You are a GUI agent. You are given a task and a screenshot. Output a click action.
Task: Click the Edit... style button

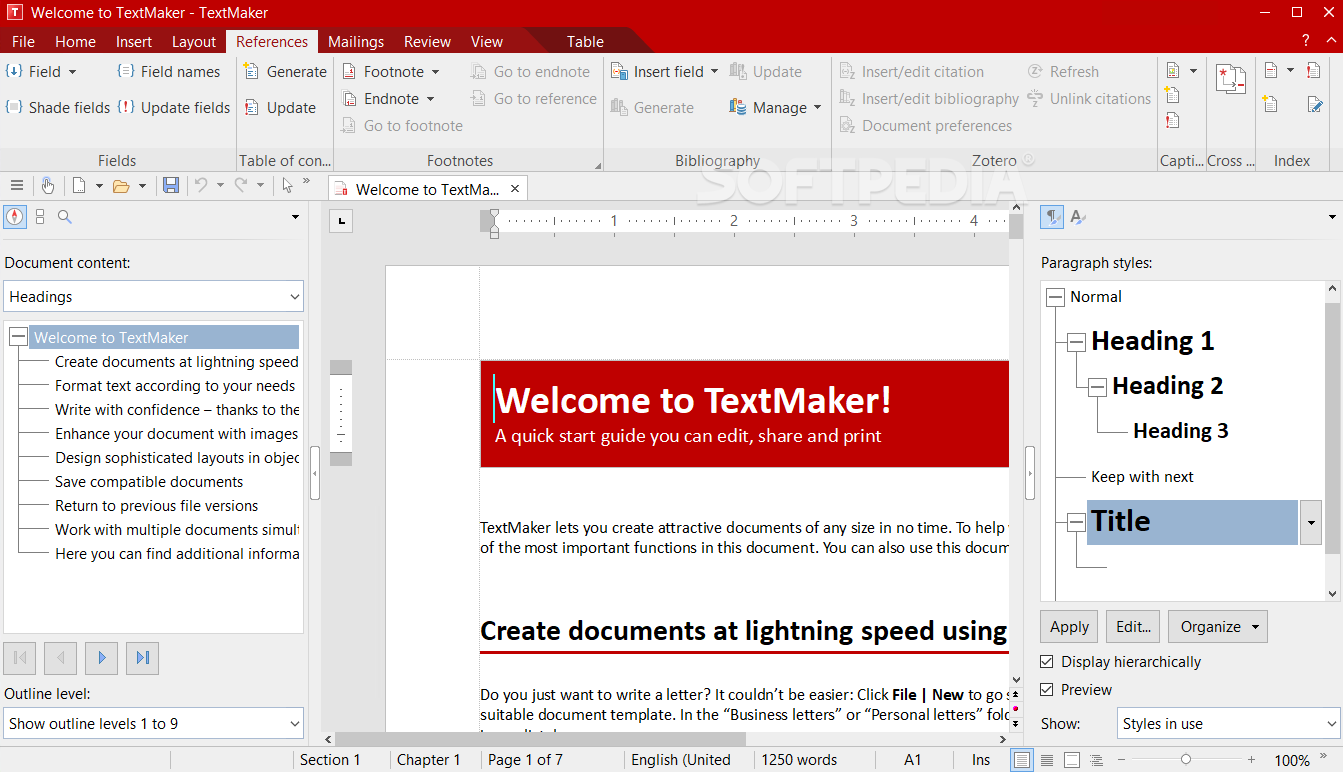pyautogui.click(x=1133, y=627)
